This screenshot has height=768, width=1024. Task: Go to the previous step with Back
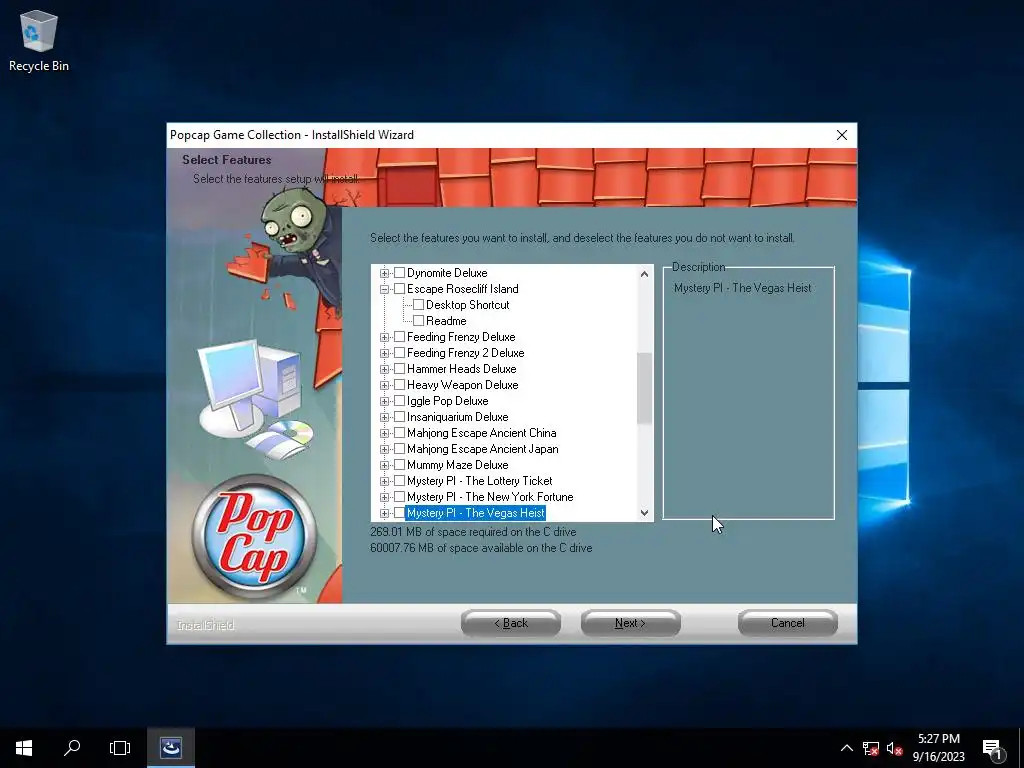tap(511, 623)
